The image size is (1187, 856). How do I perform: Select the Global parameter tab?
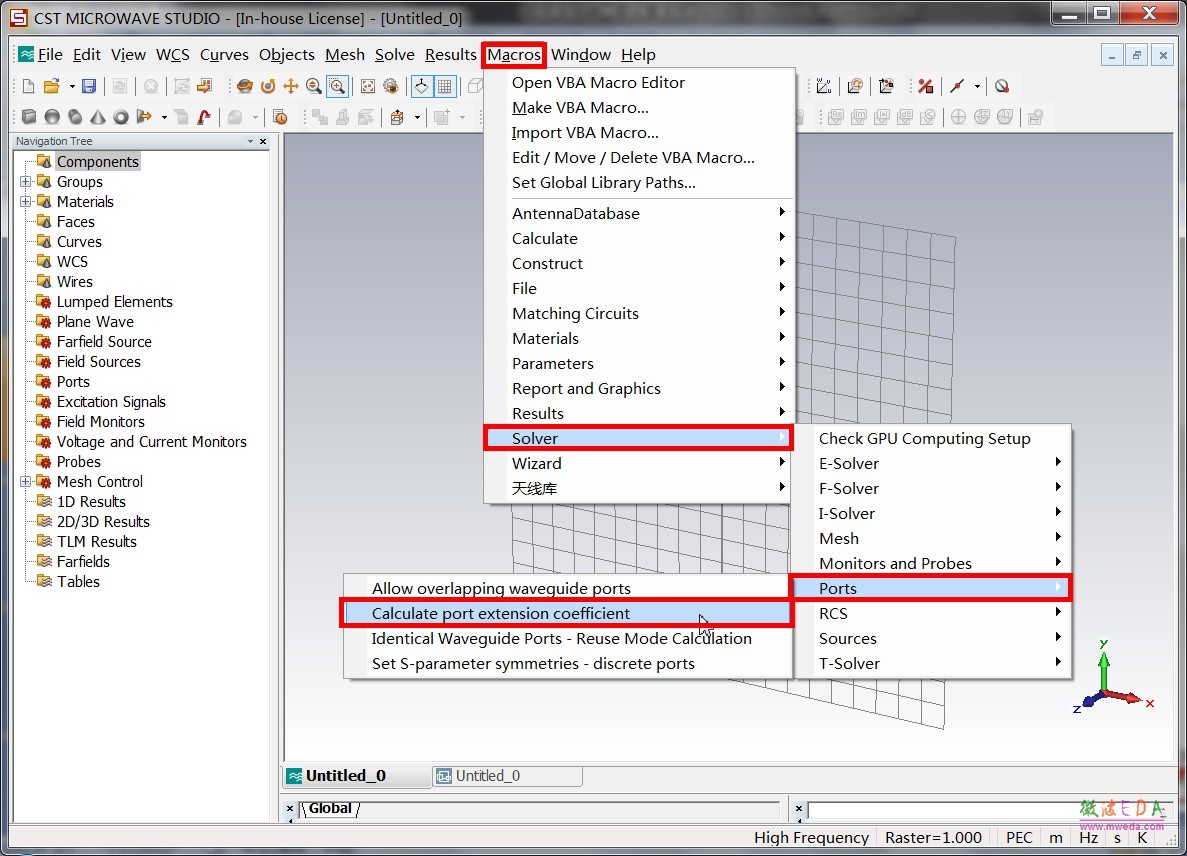pyautogui.click(x=330, y=808)
